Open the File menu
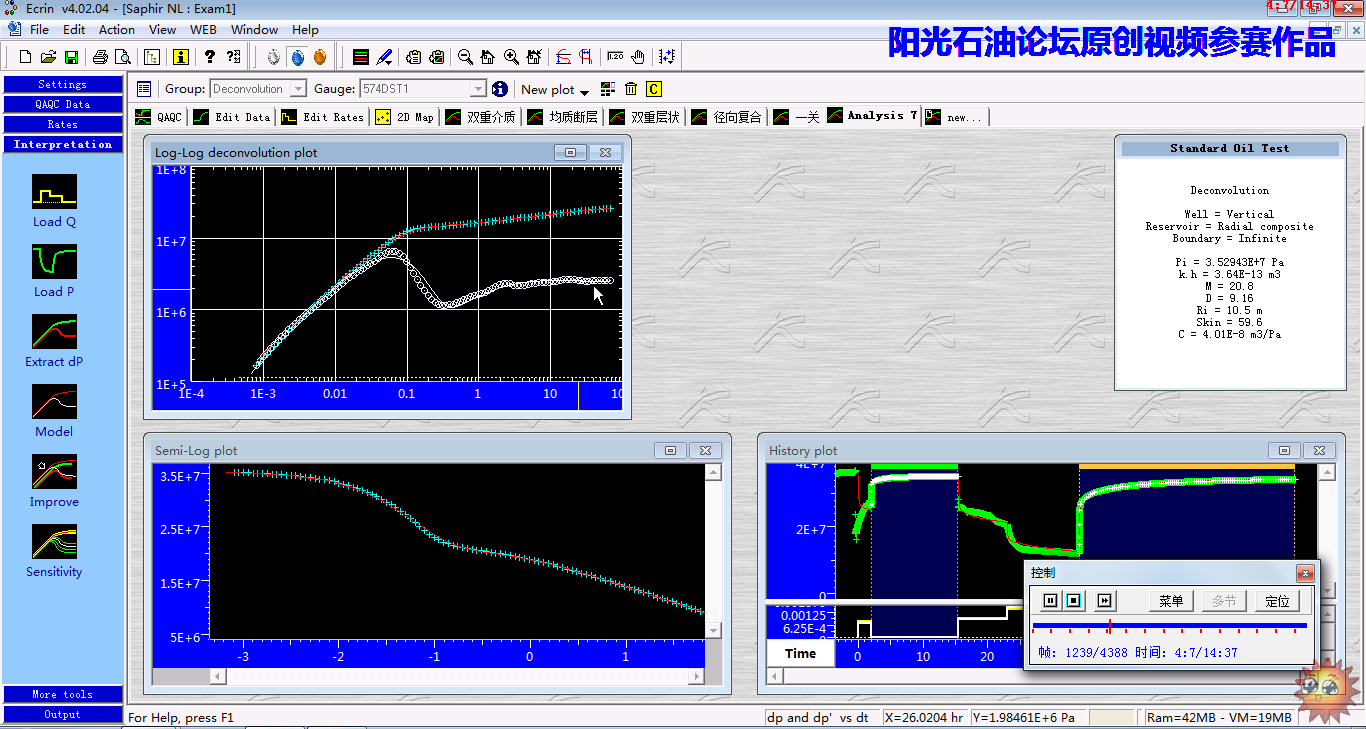The width and height of the screenshot is (1366, 729). [x=39, y=30]
